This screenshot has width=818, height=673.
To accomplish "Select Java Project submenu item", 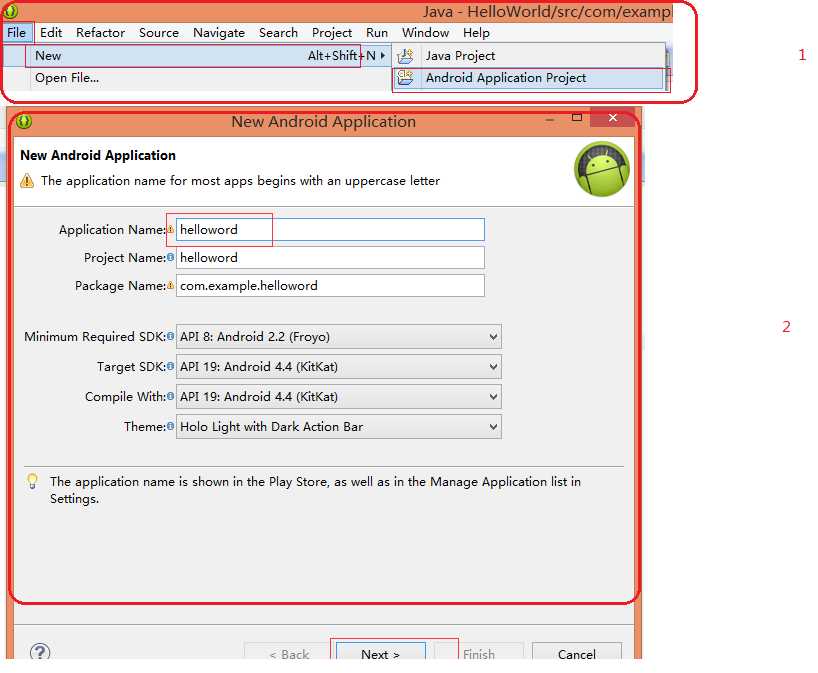I will [528, 56].
